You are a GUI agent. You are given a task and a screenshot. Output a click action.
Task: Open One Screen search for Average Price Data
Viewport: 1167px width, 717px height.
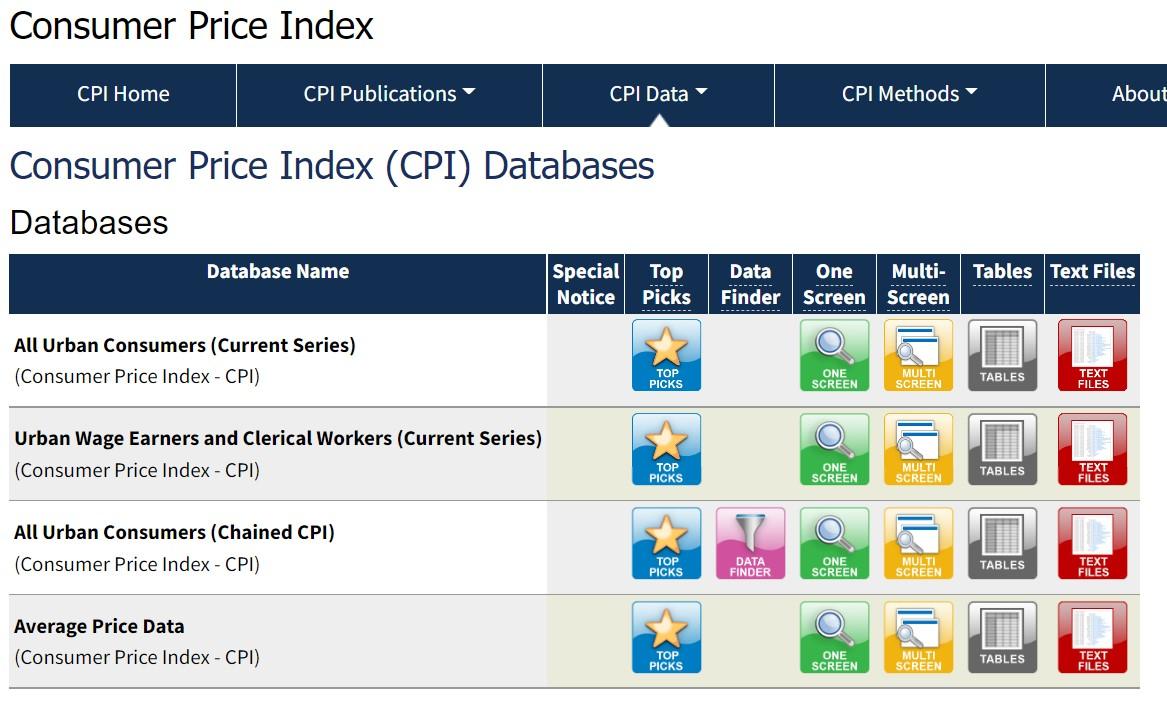(834, 637)
